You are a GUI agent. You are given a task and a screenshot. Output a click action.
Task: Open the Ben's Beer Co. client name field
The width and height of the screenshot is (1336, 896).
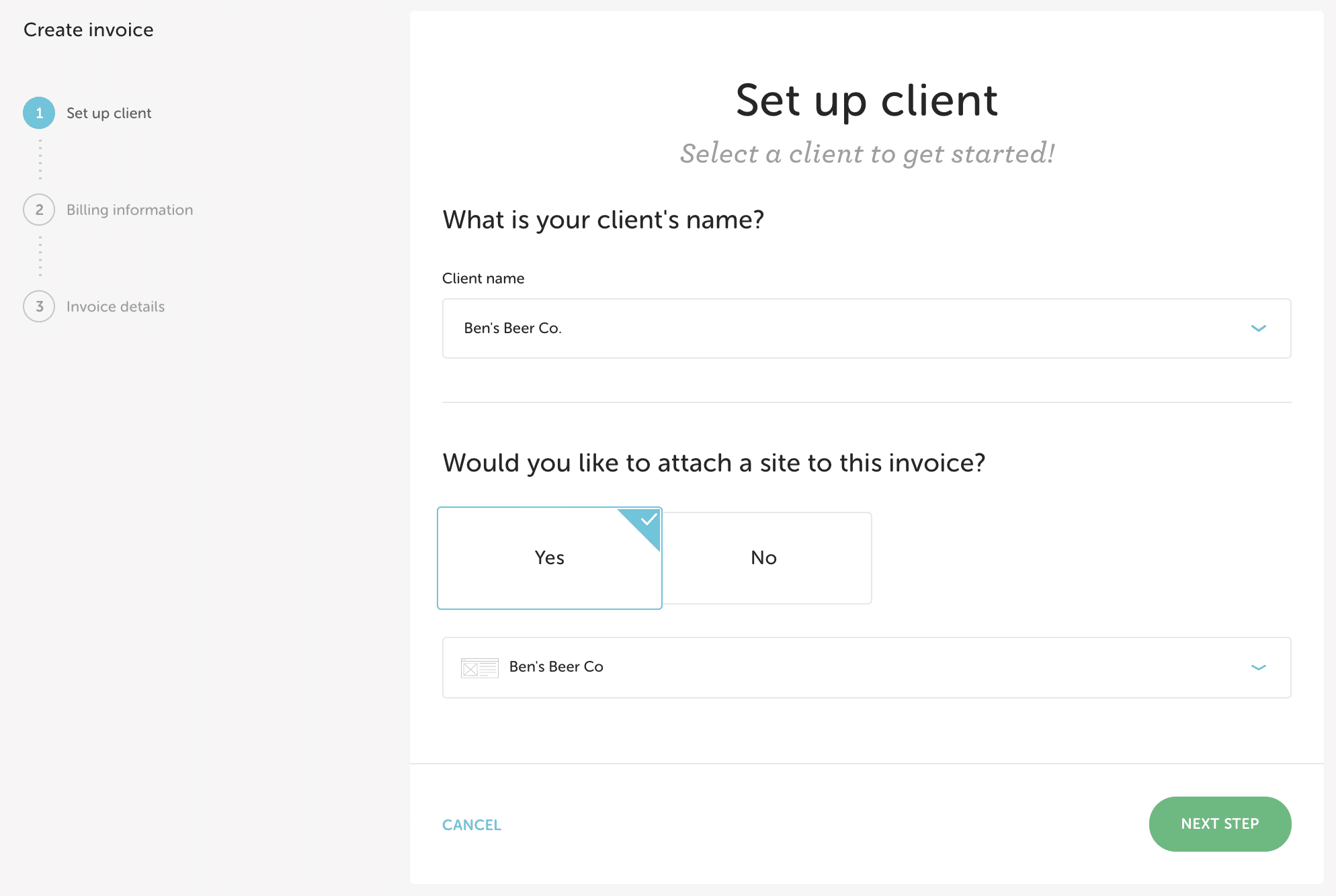tap(806, 328)
